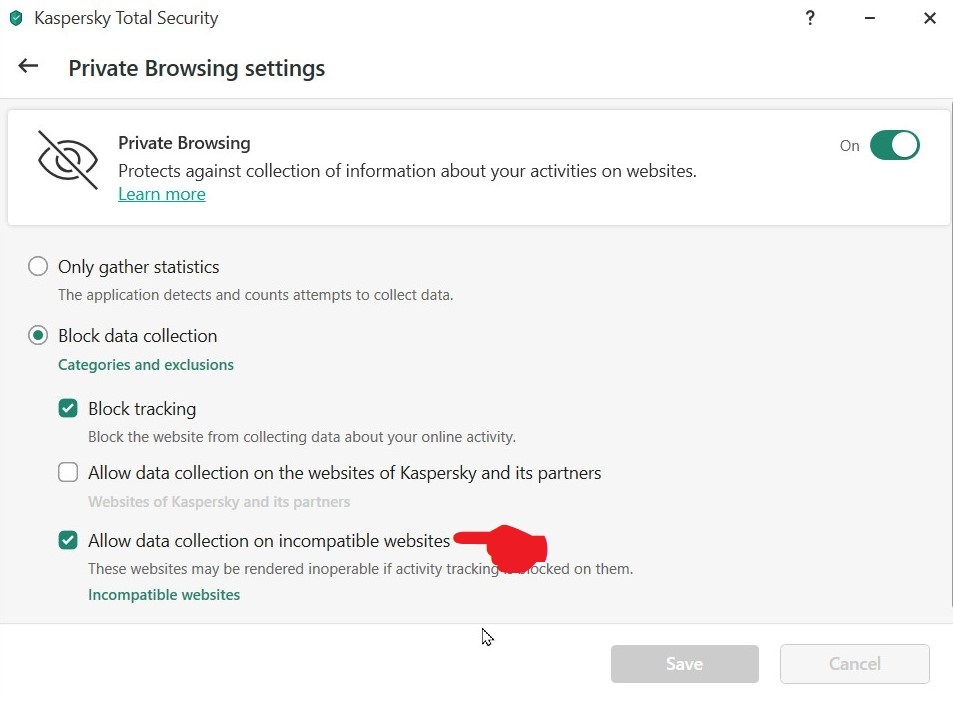Click the crossed-out eye Private Browsing icon
The width and height of the screenshot is (953, 703).
(x=67, y=160)
